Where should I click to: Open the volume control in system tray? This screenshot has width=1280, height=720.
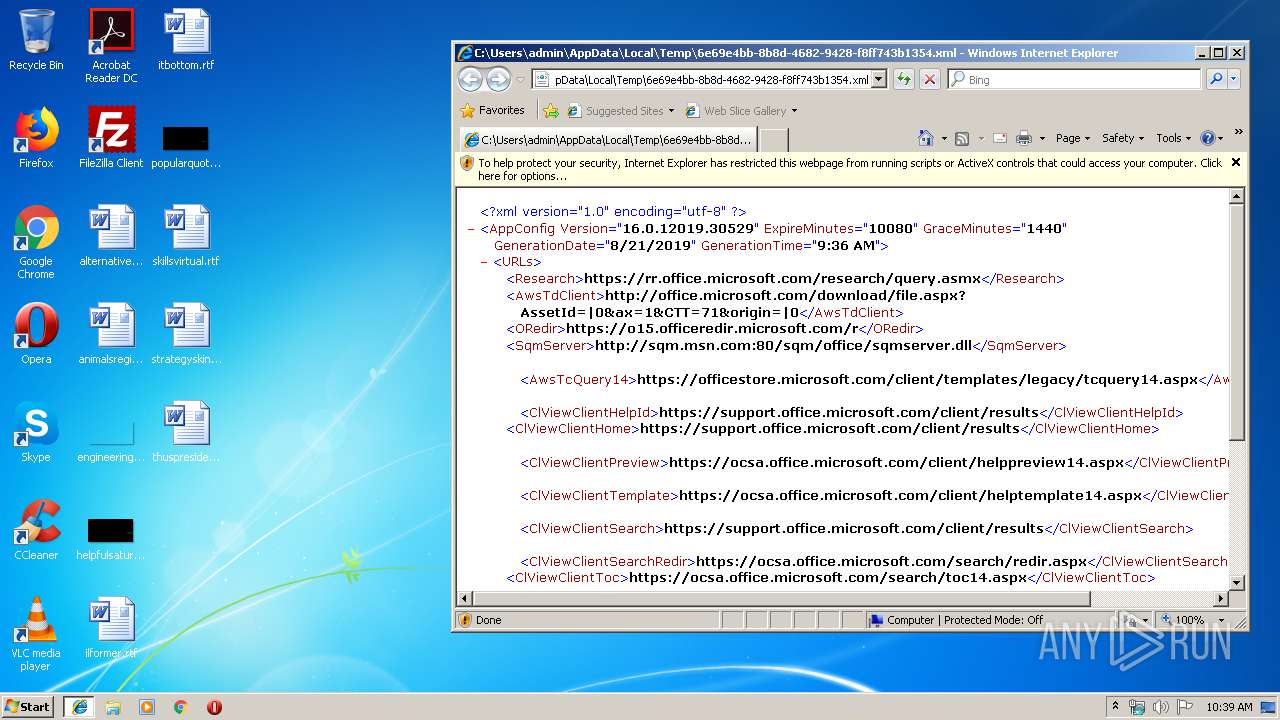1161,707
